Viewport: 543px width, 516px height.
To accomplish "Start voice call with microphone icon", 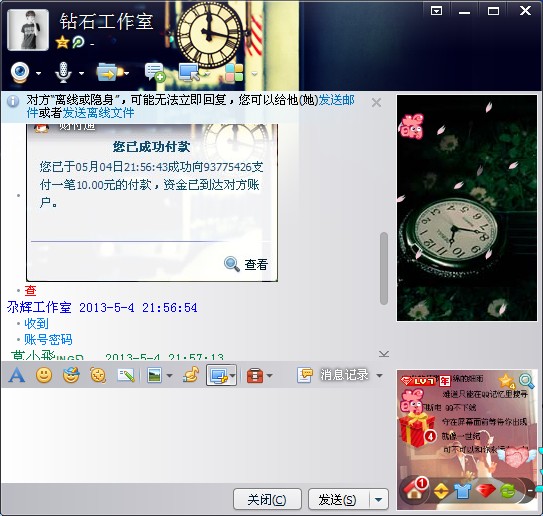I will 63,72.
